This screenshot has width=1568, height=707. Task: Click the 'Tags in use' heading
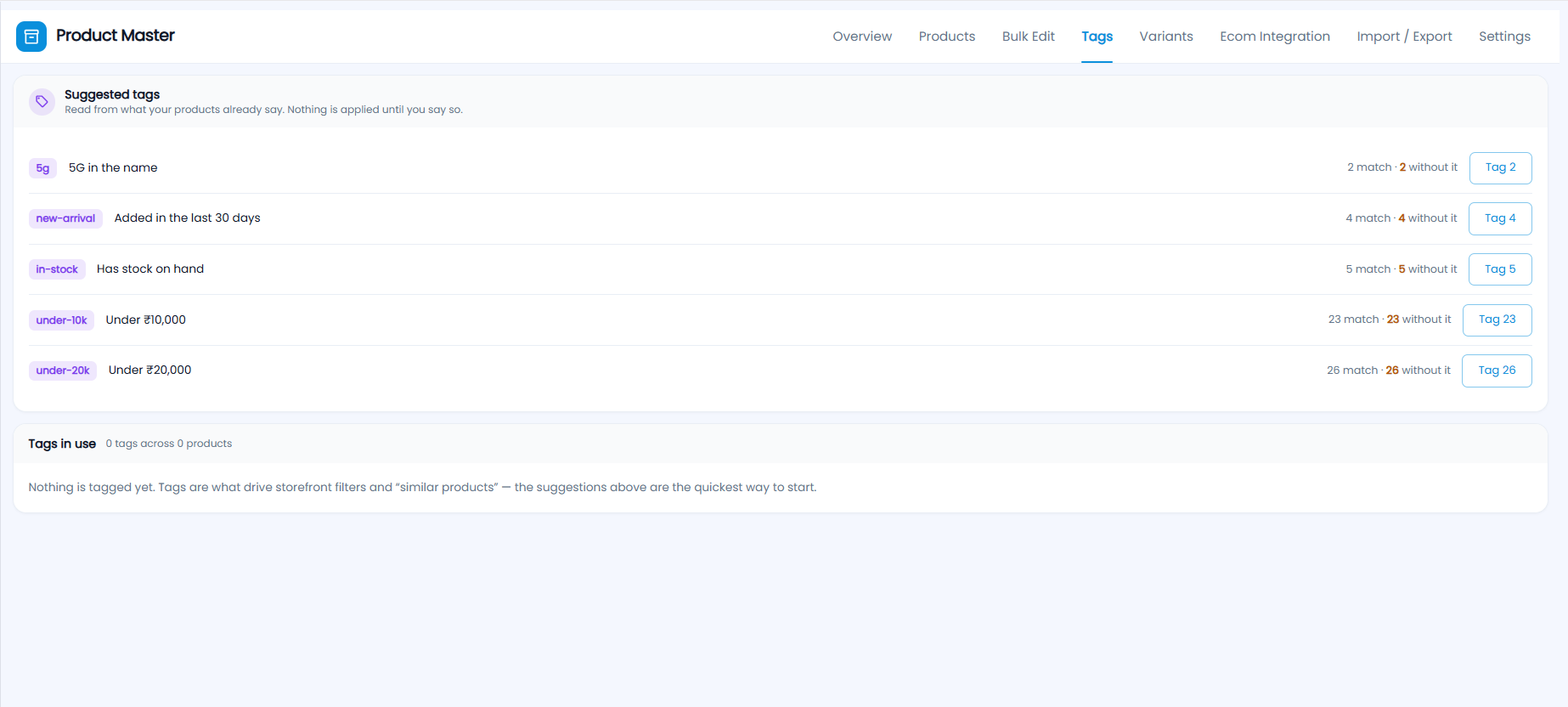tap(62, 444)
